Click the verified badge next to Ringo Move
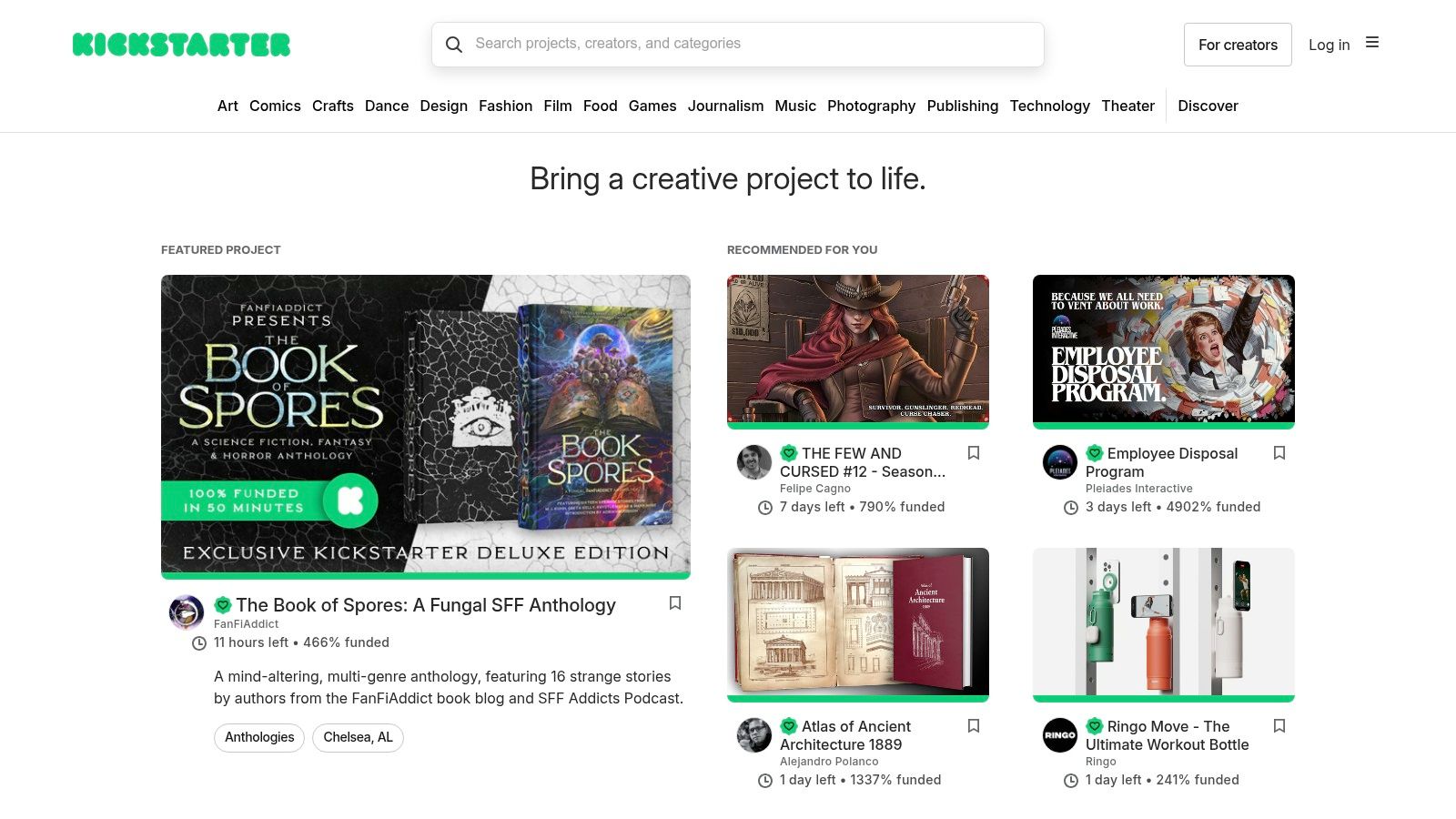 pos(1094,726)
